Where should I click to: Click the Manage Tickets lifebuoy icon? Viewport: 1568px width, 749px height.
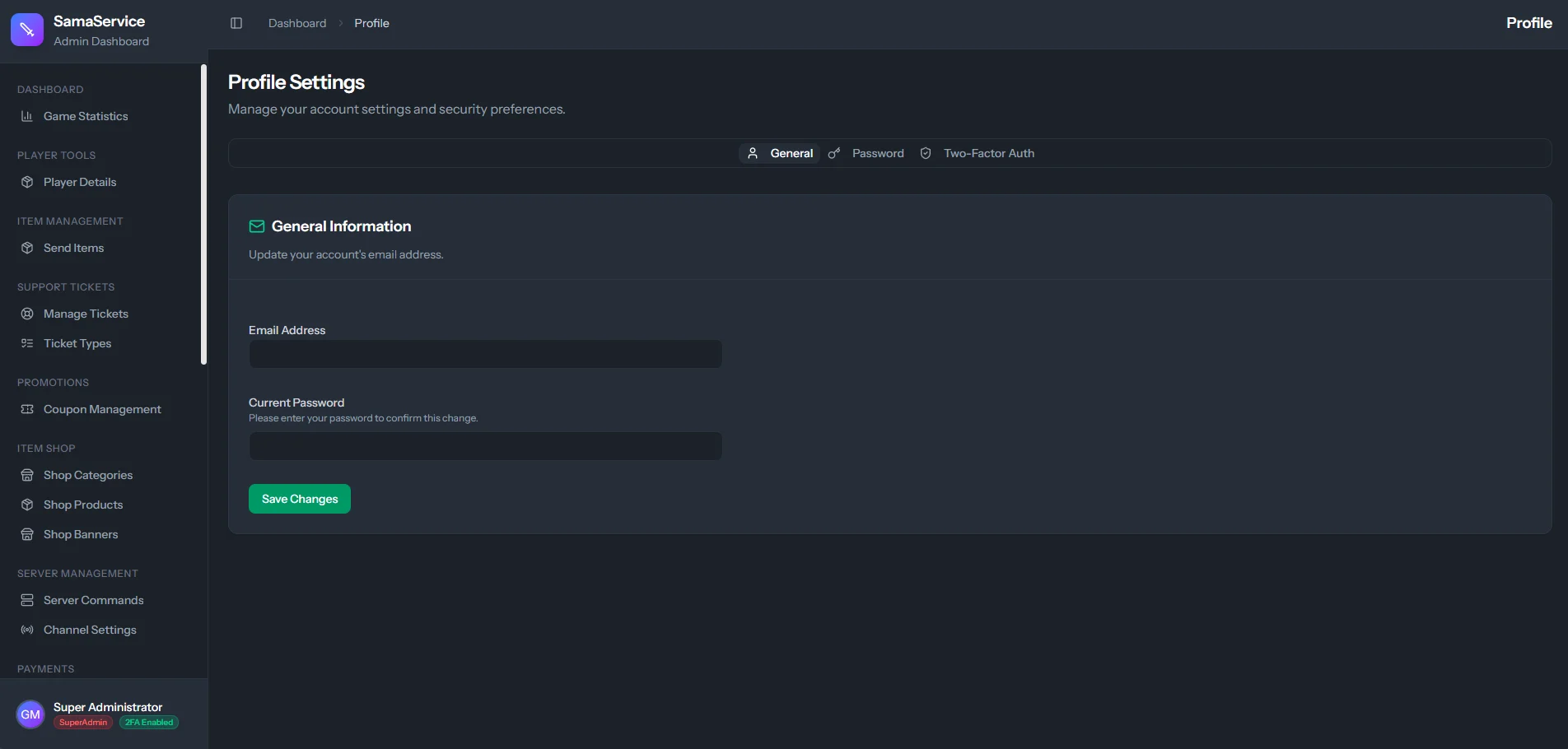coord(27,314)
